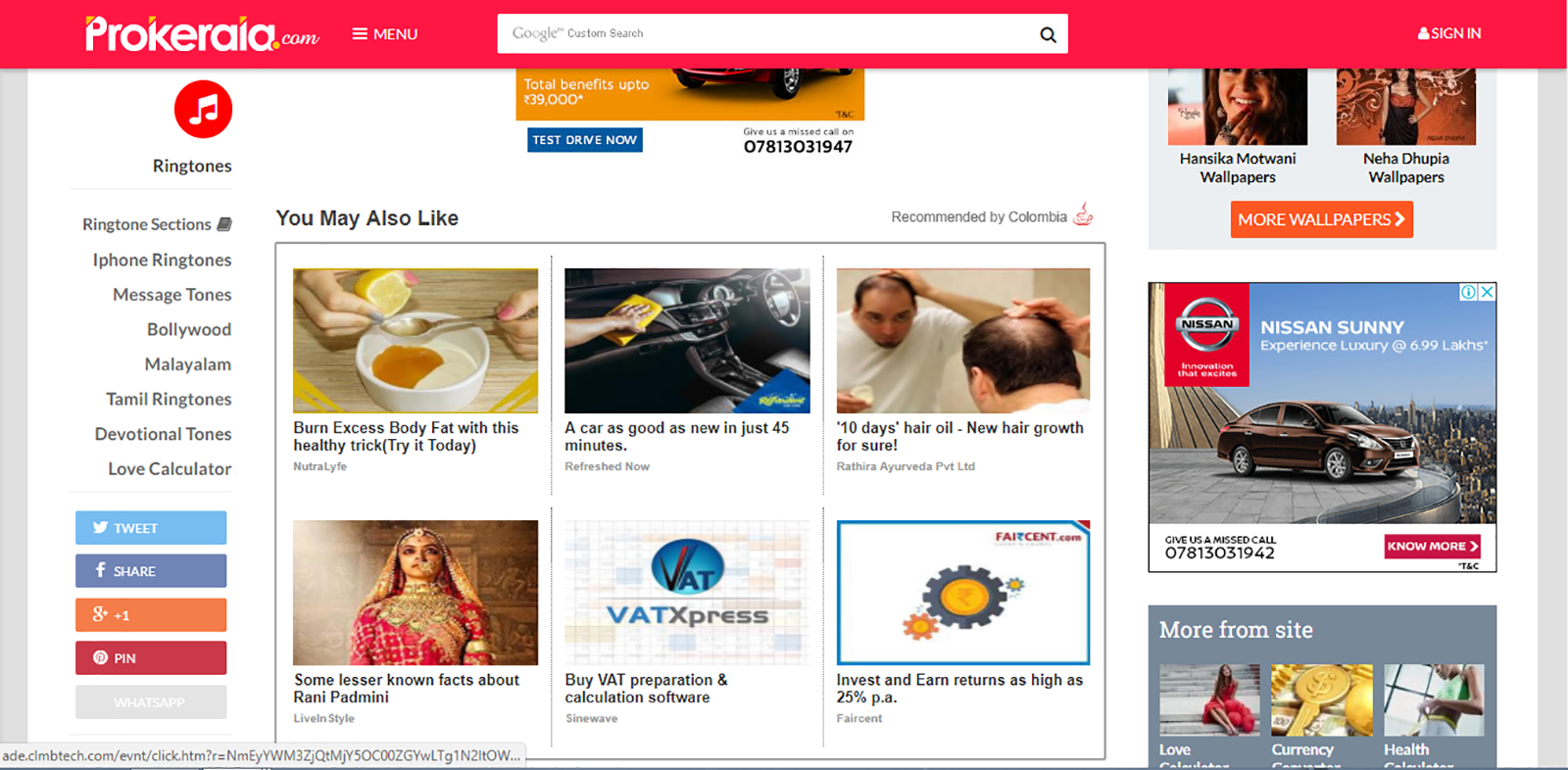This screenshot has width=1568, height=770.
Task: Open Iphone Ringtones in sidebar
Action: [162, 260]
